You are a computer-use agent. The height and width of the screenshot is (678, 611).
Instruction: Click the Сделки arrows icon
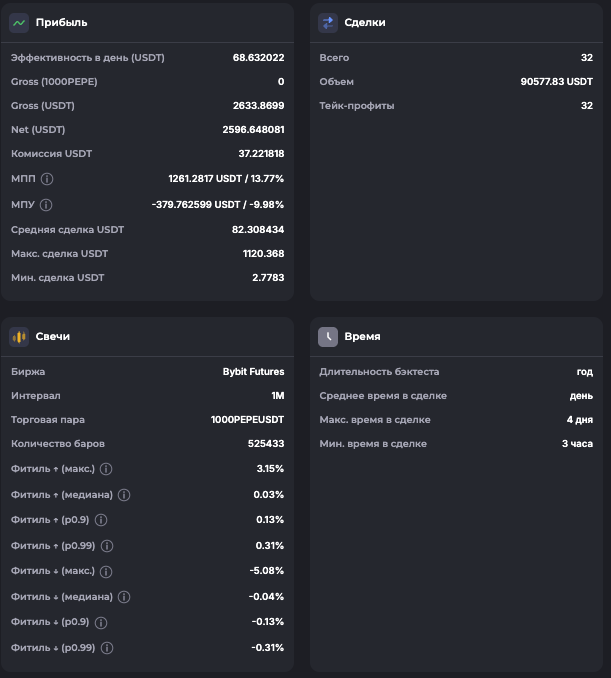pos(328,22)
